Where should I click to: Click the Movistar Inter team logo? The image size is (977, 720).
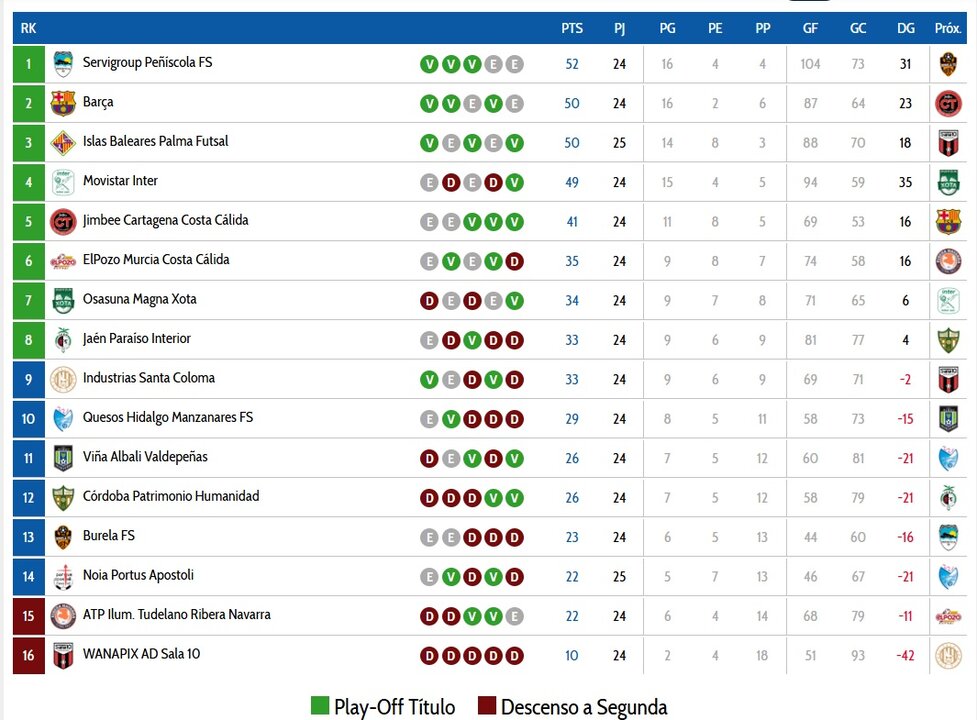(63, 182)
